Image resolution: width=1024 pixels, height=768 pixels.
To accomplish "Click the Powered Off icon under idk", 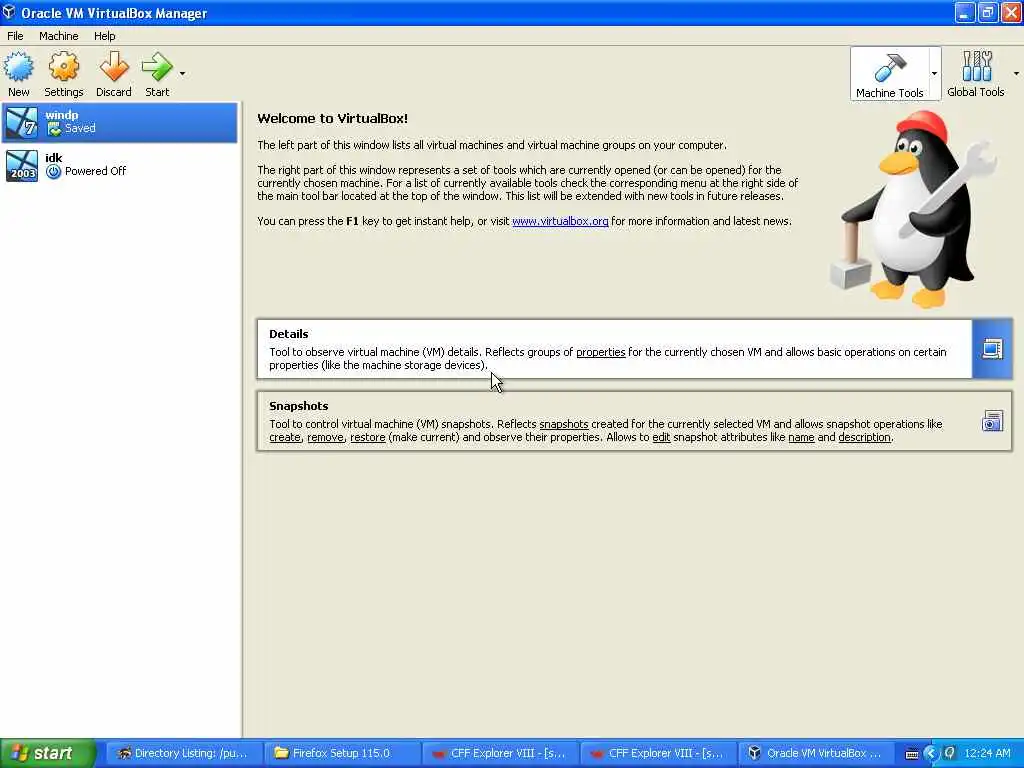I will (54, 171).
